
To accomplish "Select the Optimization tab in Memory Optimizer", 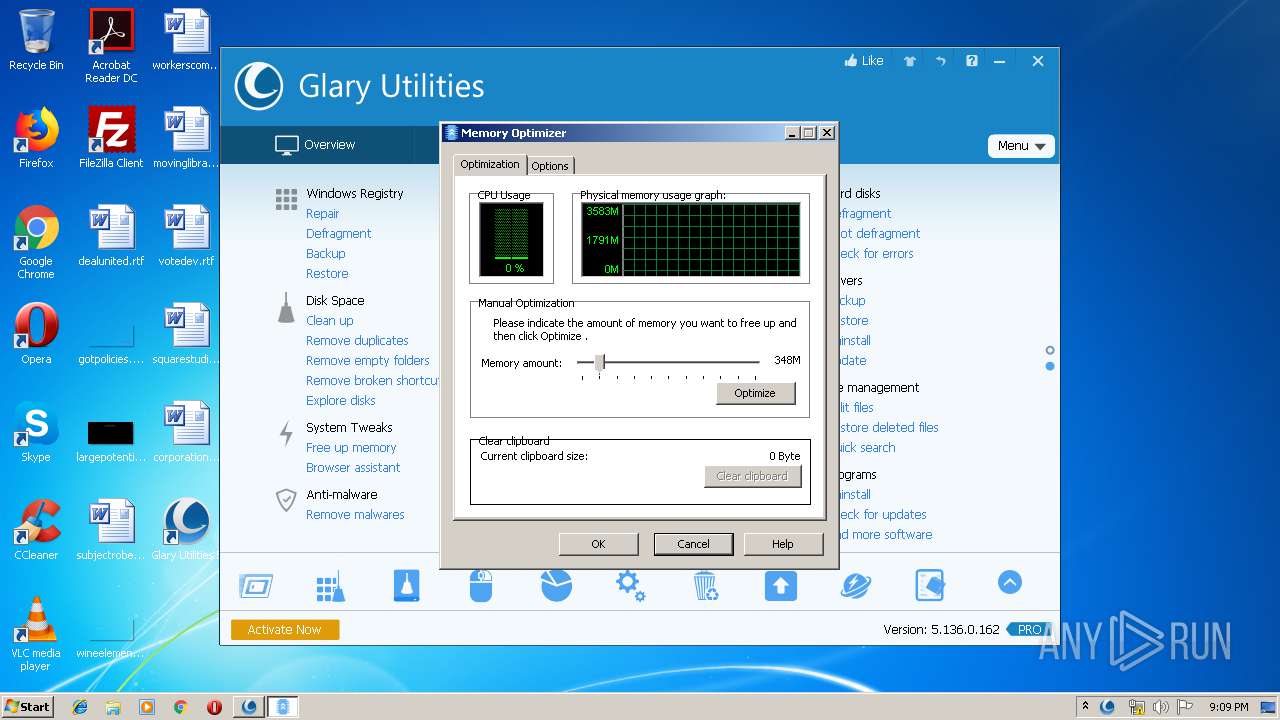I will point(490,164).
